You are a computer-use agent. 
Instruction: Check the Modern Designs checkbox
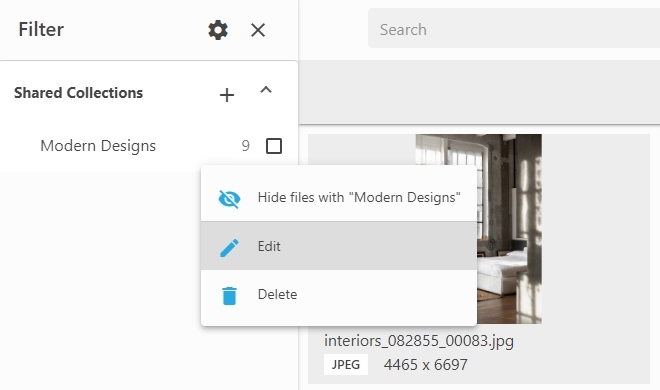tap(274, 146)
